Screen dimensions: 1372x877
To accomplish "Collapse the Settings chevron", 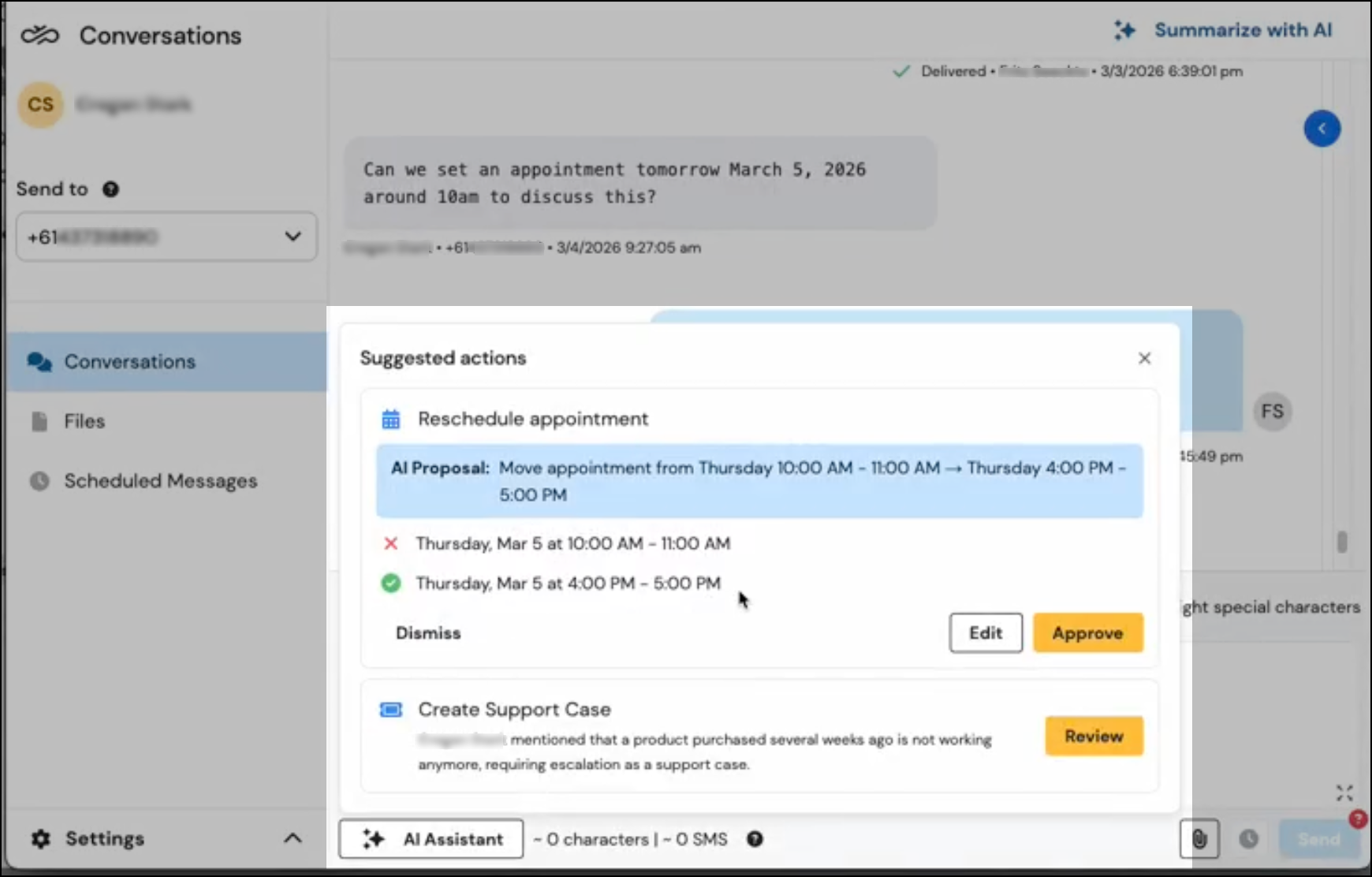I will point(293,838).
